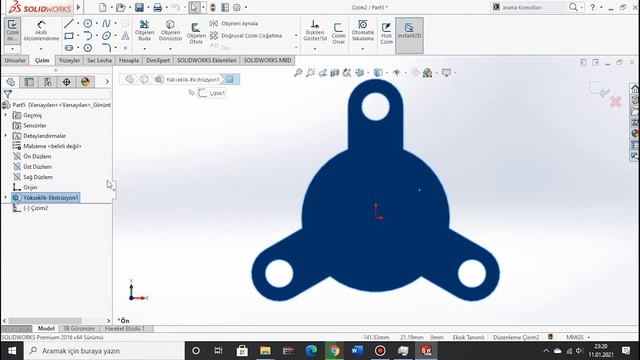
Task: Expand the Geçmiş tree node
Action: point(5,116)
